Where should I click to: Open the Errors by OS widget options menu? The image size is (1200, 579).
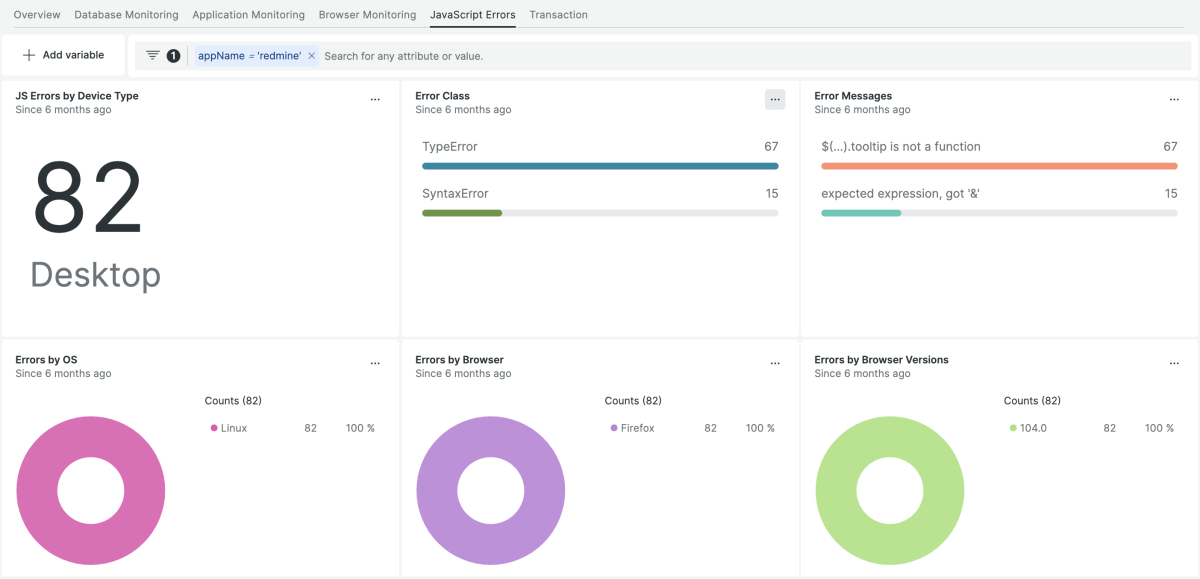pyautogui.click(x=375, y=364)
